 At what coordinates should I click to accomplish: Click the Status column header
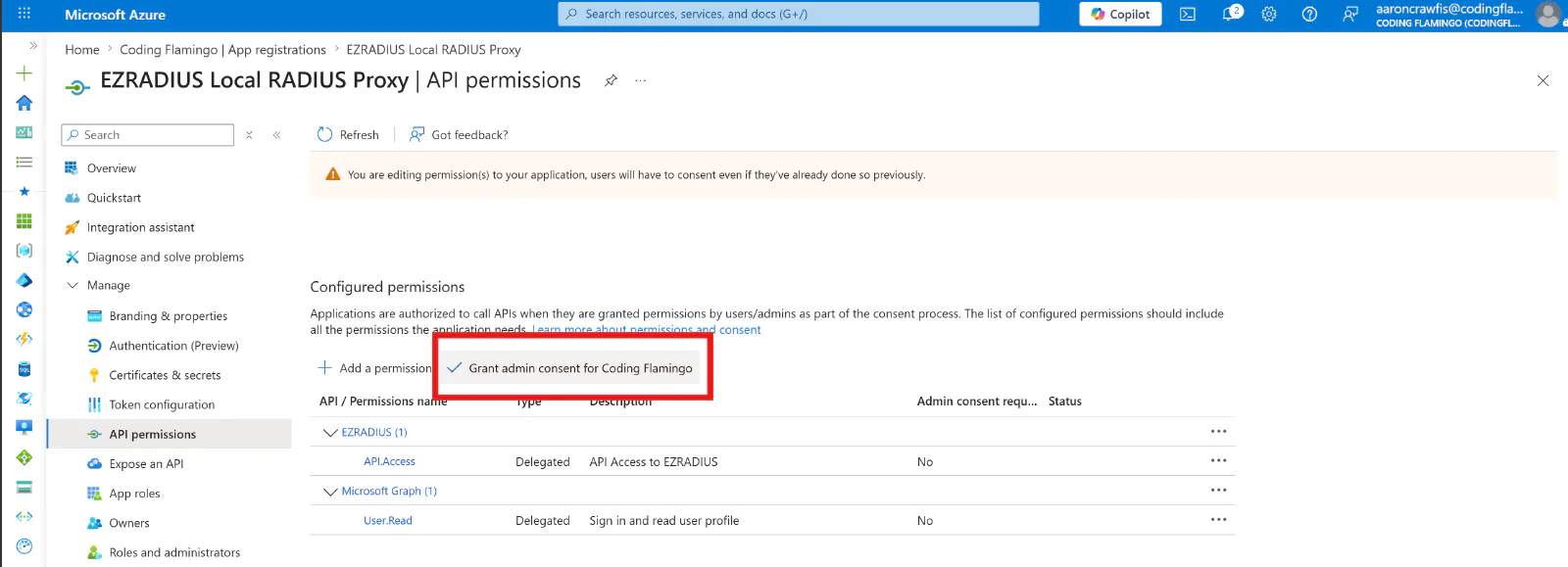pyautogui.click(x=1065, y=402)
